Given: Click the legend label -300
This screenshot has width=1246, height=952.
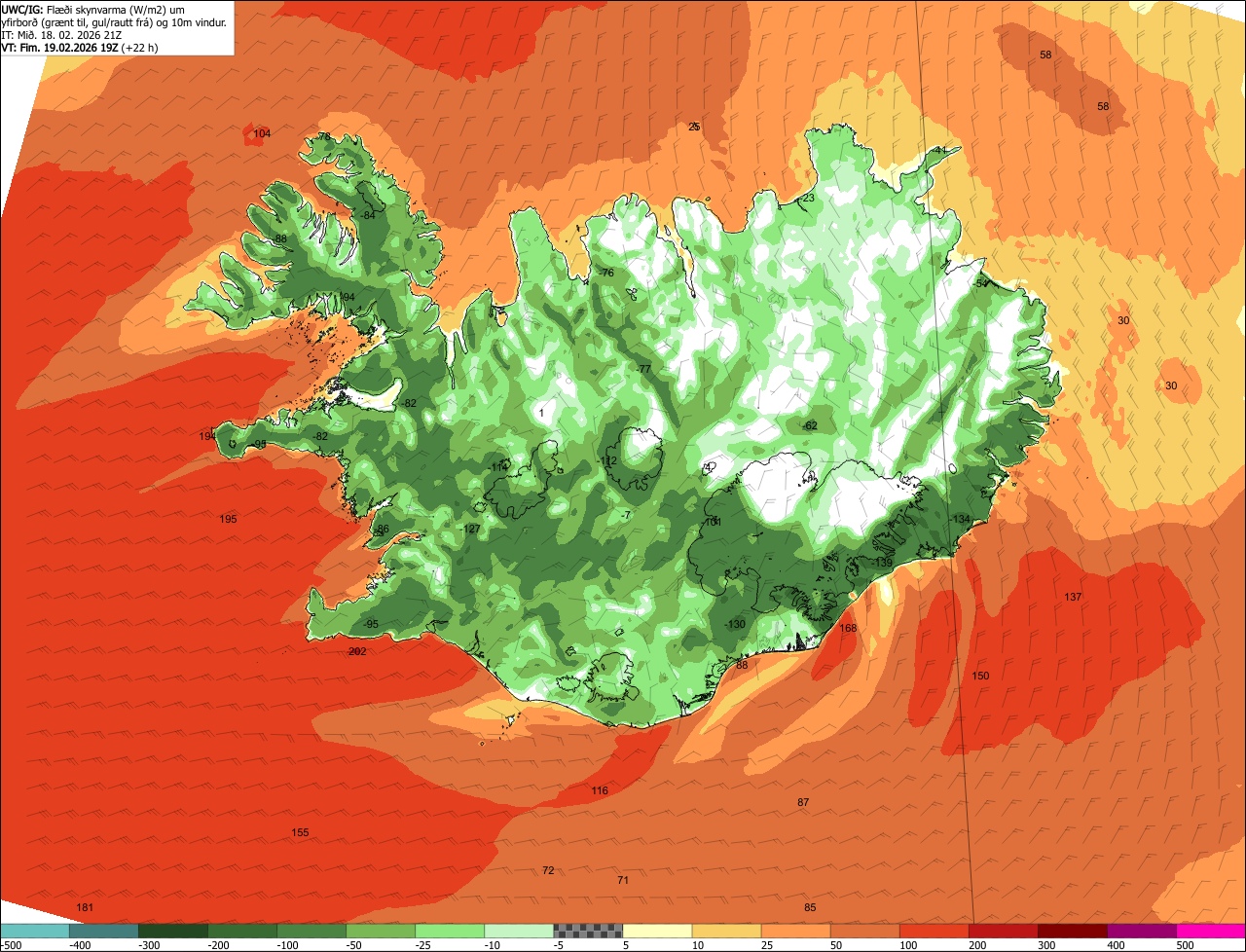Looking at the screenshot, I should (x=148, y=945).
